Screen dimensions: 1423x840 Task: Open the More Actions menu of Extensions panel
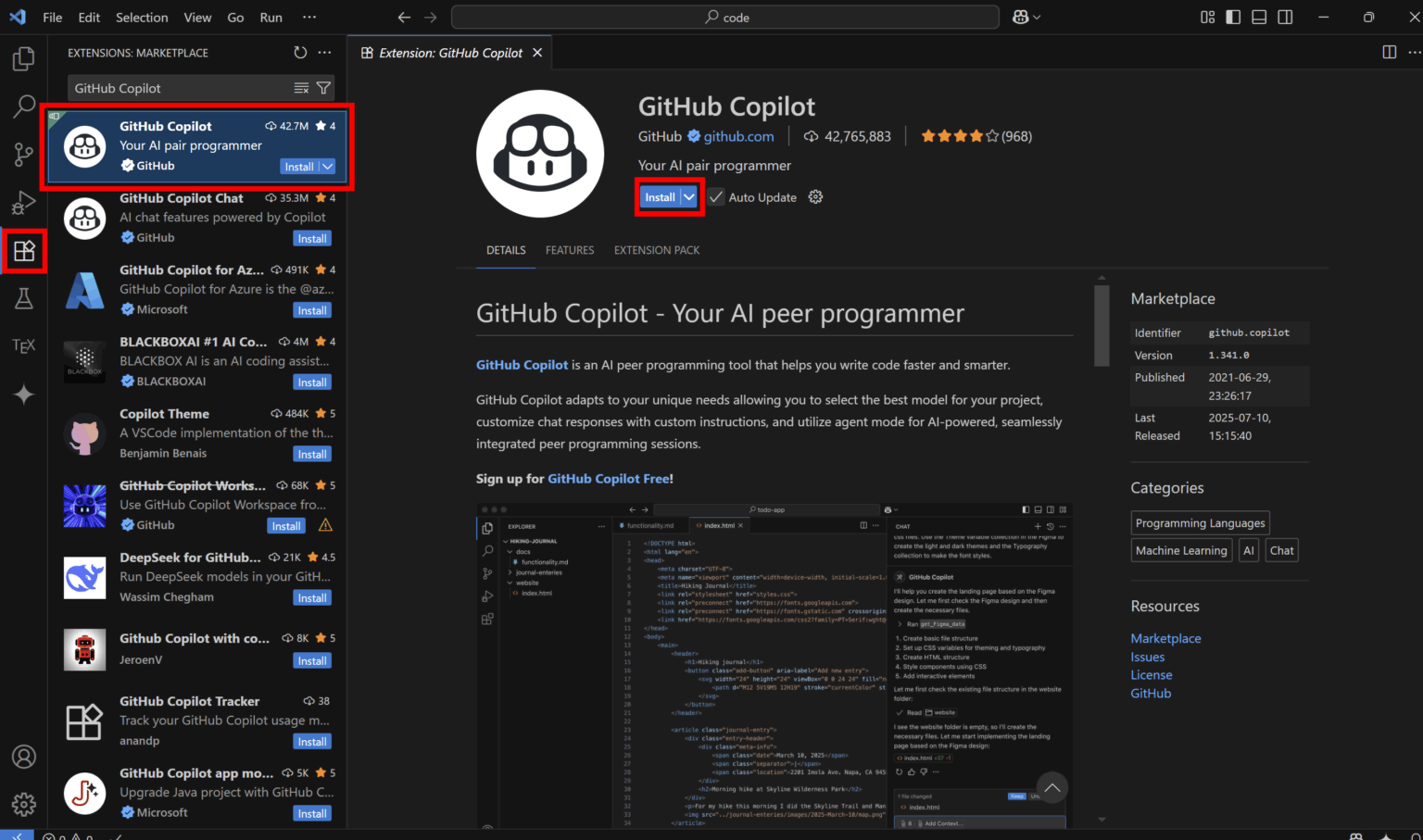point(324,53)
